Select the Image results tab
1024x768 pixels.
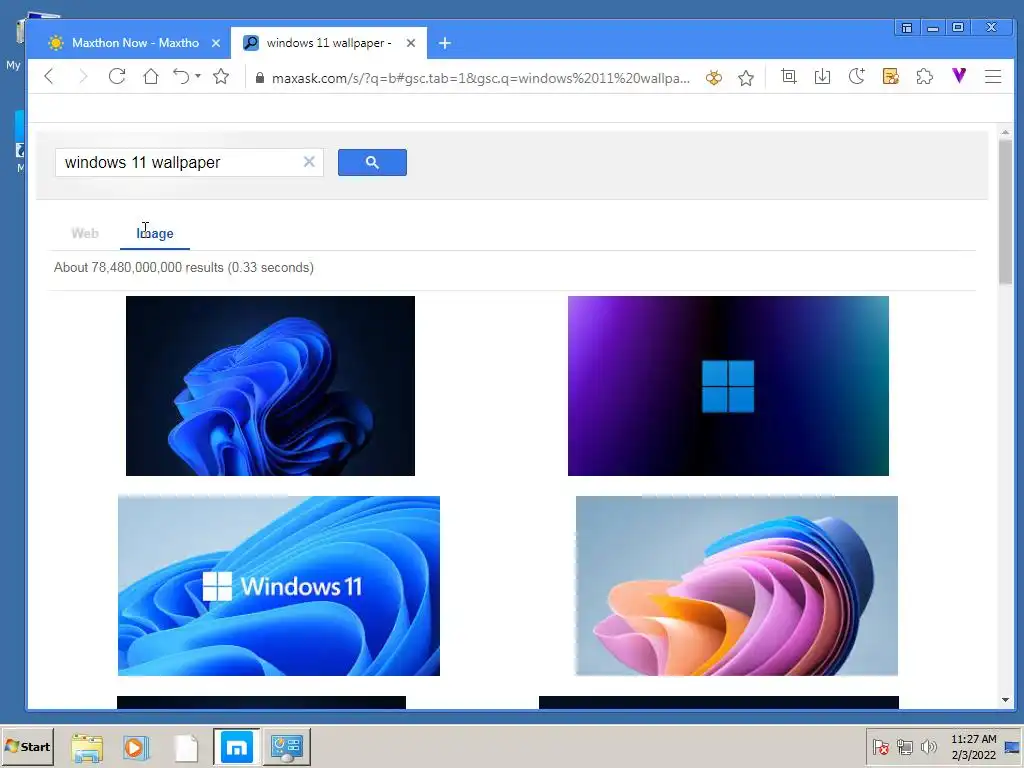click(155, 234)
